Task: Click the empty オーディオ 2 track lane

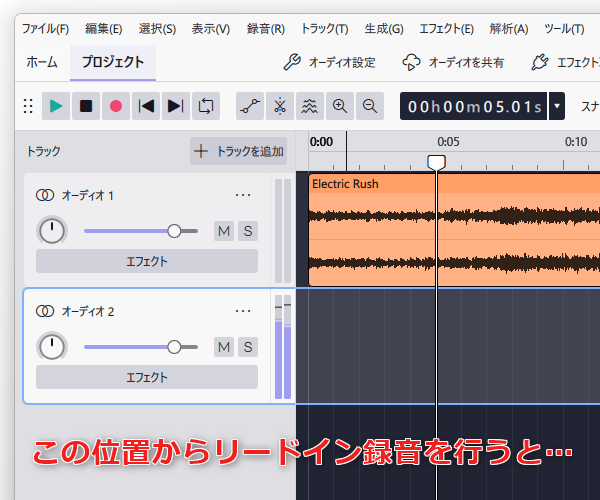Action: point(448,346)
